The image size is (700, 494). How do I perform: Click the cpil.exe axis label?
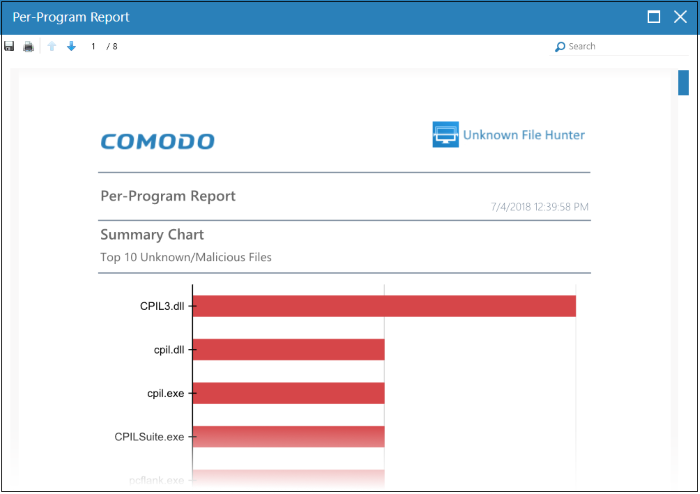166,394
